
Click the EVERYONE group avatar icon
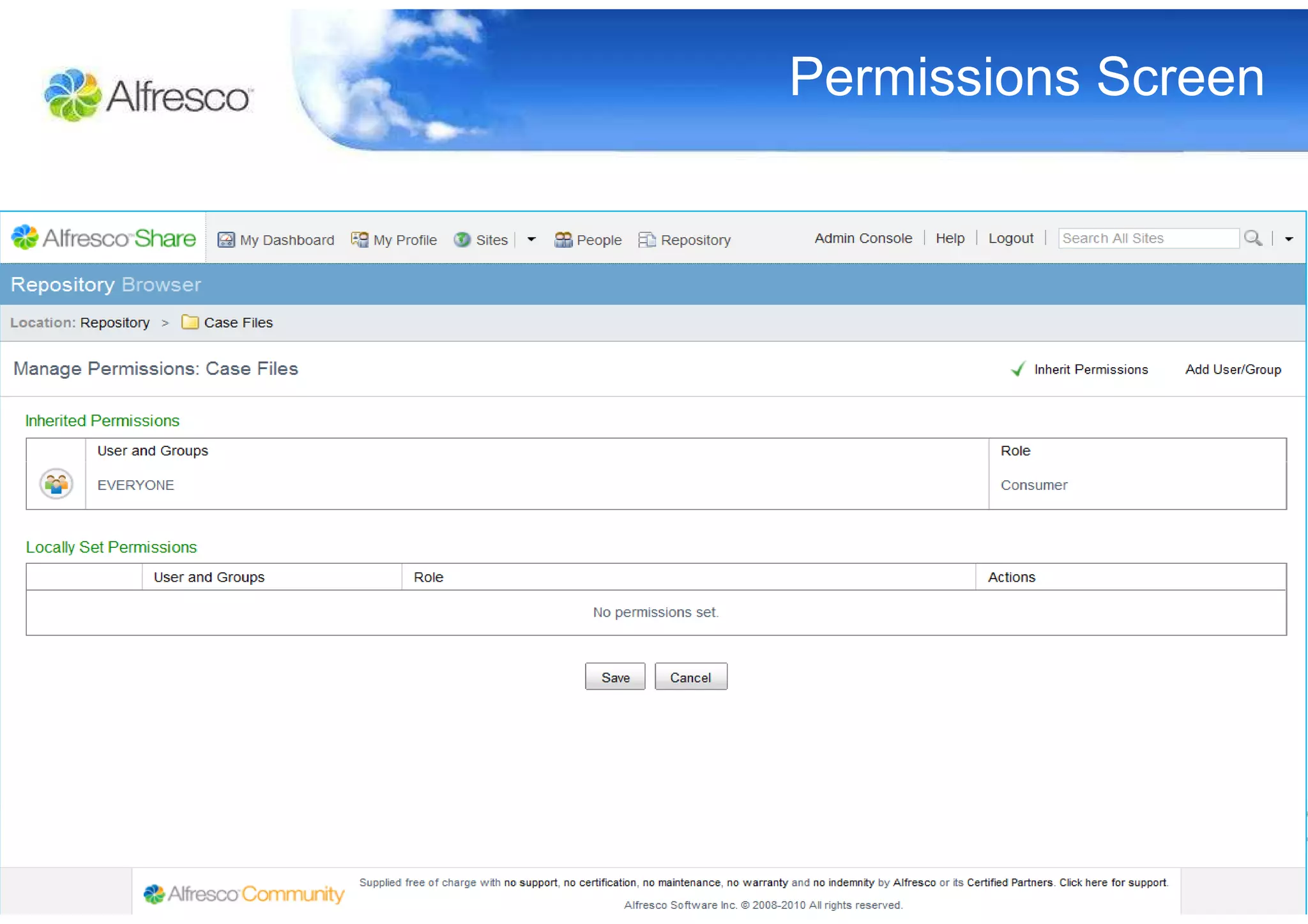(56, 484)
